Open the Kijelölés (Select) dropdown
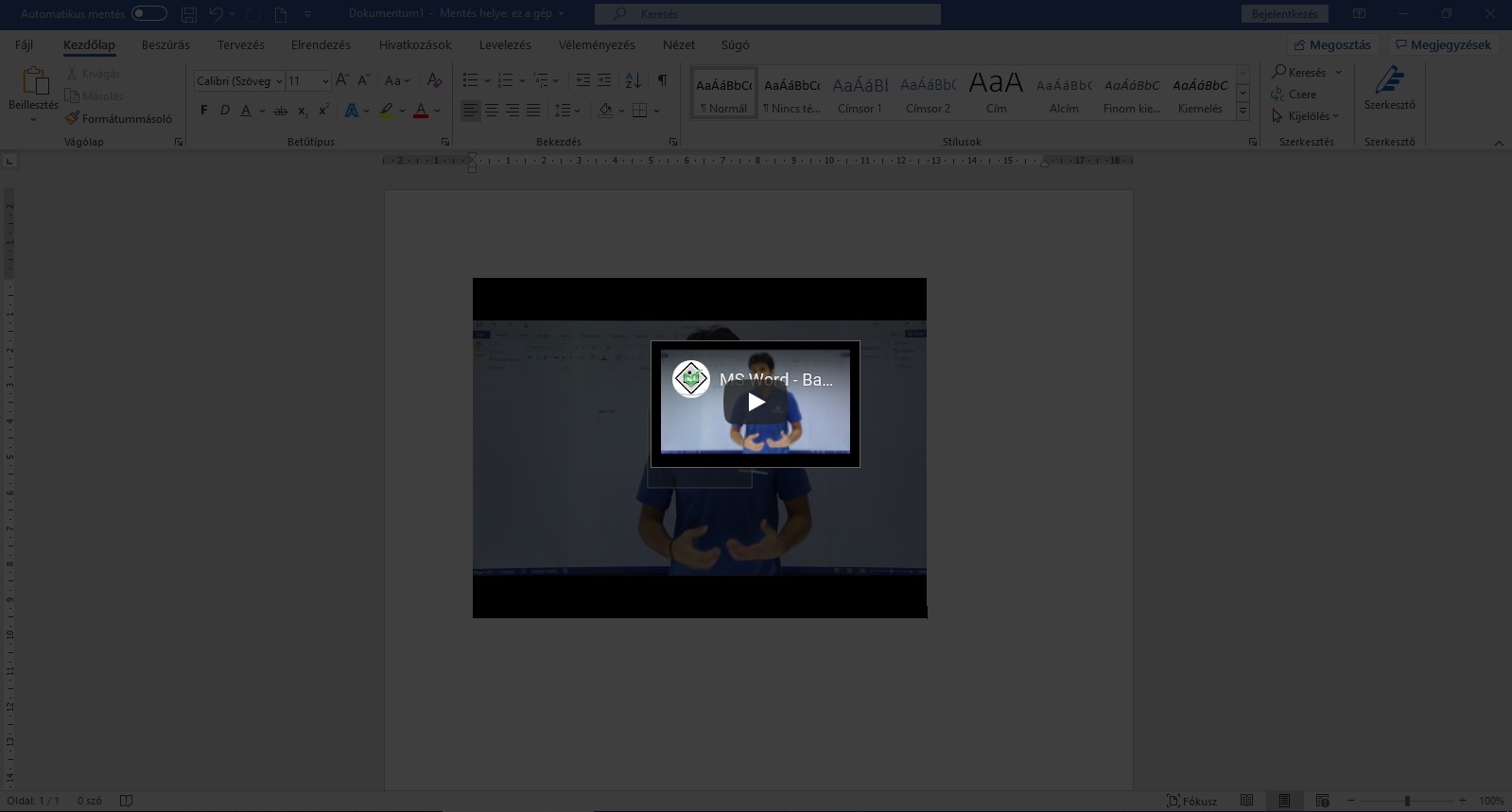This screenshot has width=1512, height=812. click(1306, 116)
